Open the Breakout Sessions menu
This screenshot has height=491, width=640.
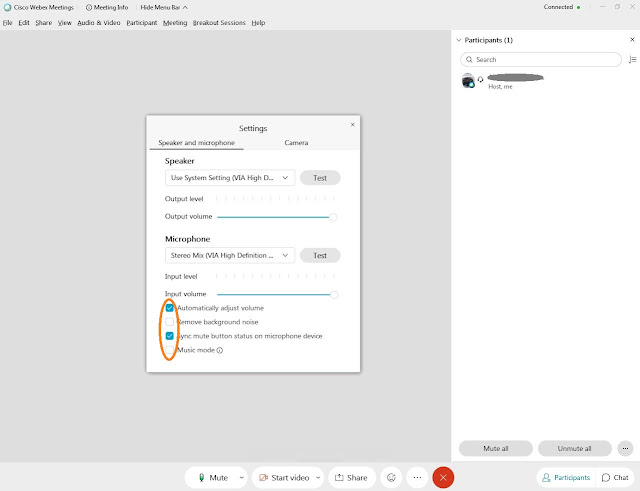(219, 23)
